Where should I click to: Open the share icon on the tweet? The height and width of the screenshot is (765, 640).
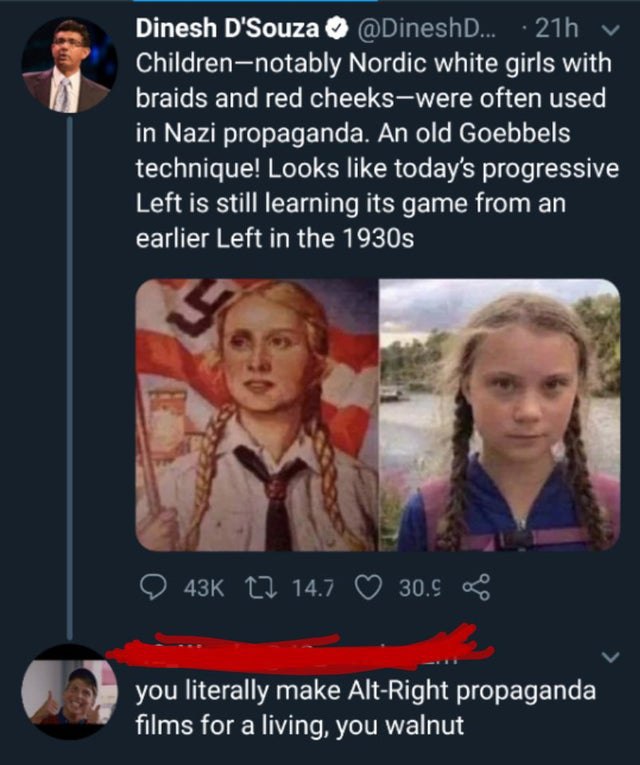(476, 587)
